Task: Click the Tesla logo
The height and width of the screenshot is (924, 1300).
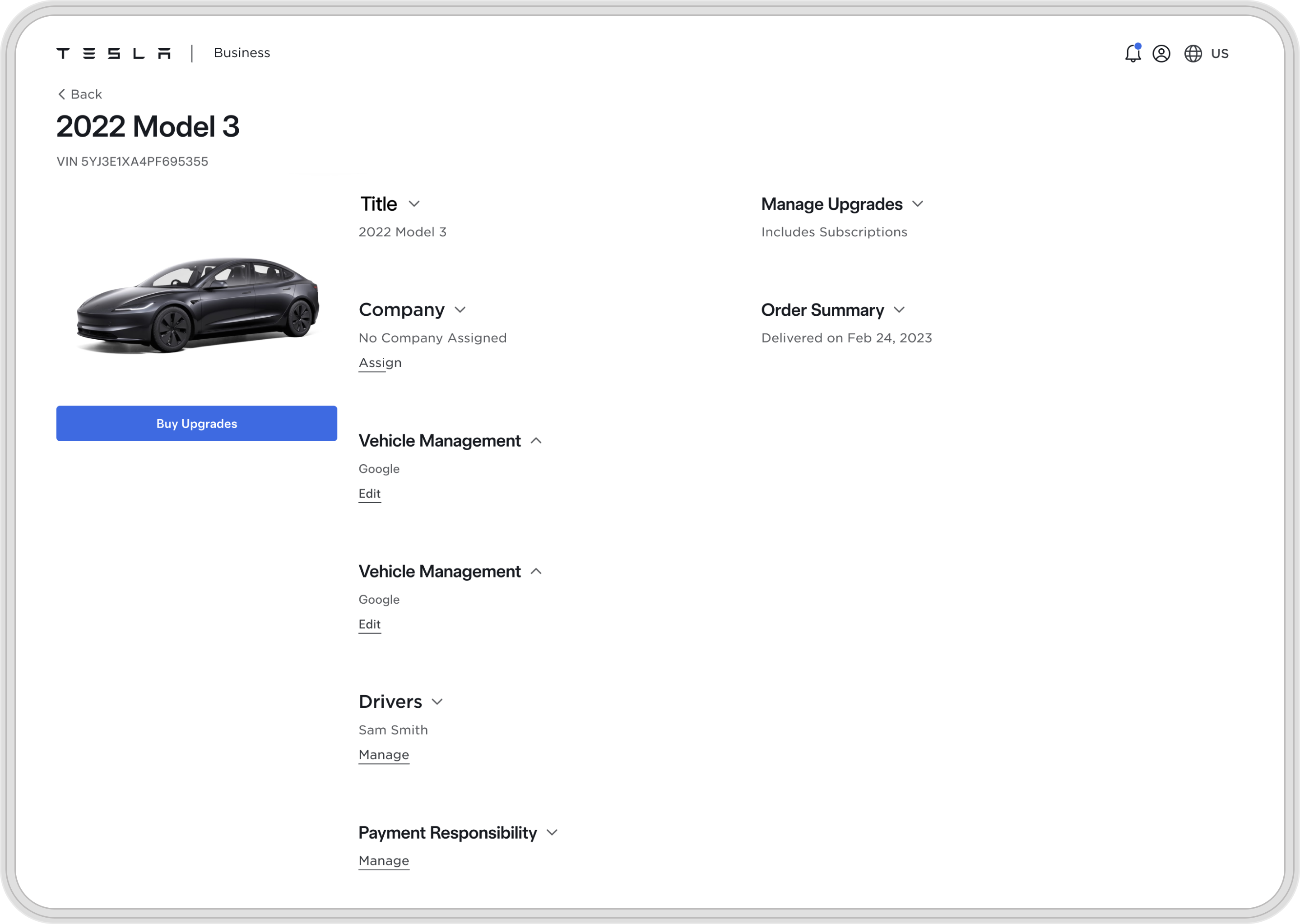Action: coord(114,54)
